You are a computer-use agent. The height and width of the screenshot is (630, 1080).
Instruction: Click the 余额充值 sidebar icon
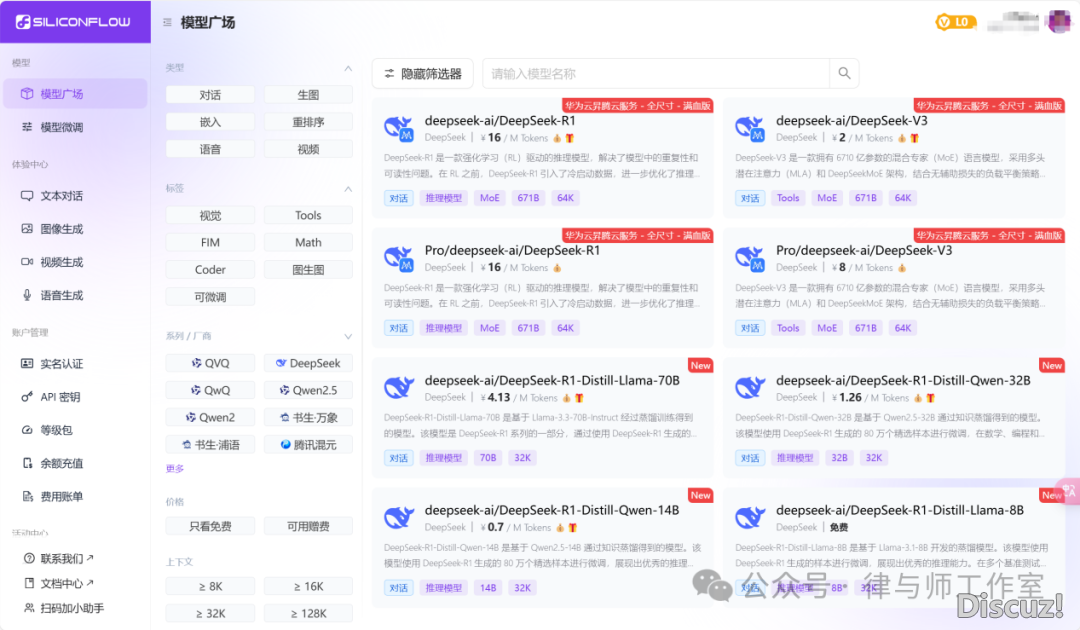point(27,463)
